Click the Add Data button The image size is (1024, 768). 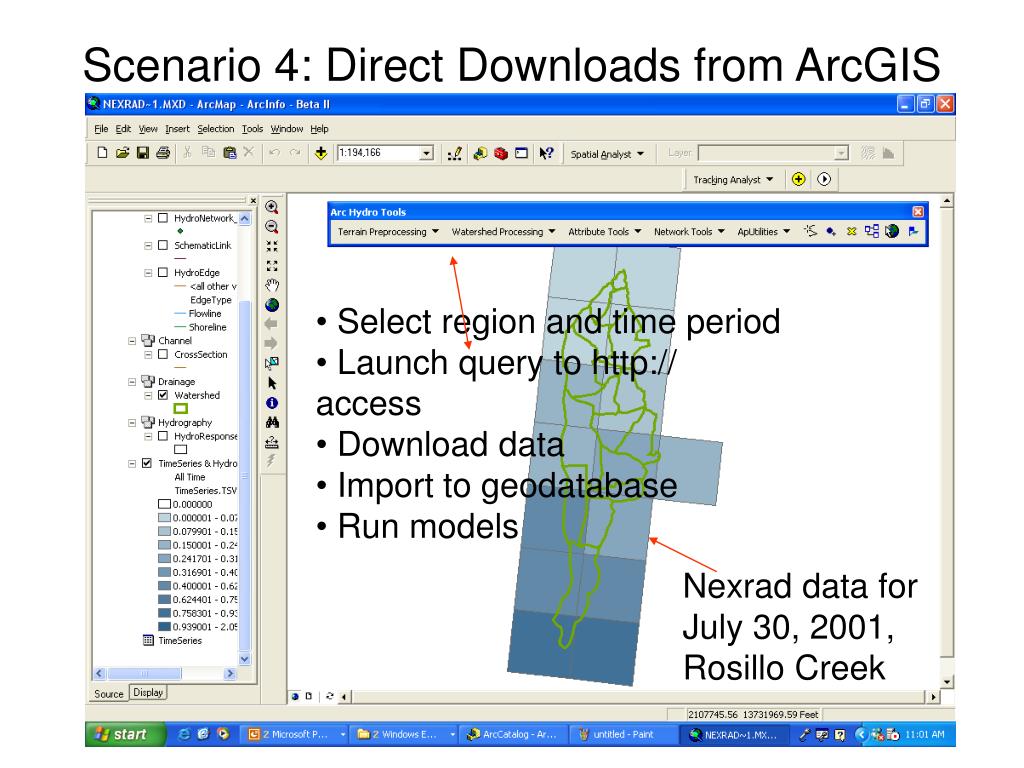coord(321,153)
